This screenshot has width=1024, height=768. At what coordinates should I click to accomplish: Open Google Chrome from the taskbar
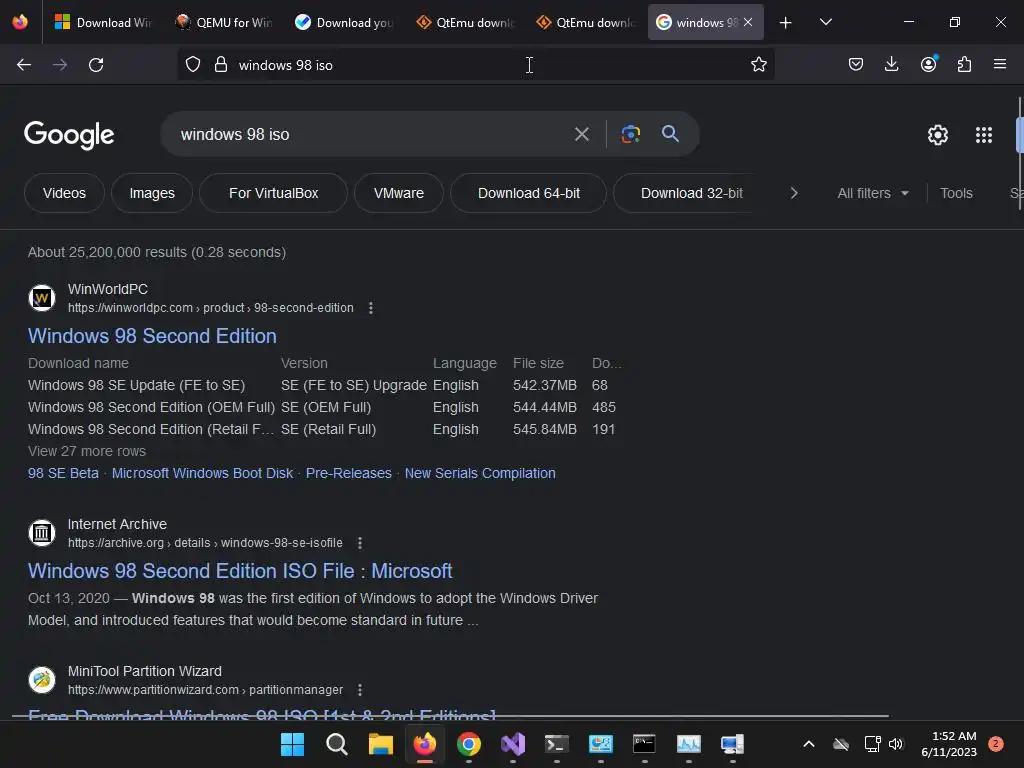pyautogui.click(x=469, y=744)
